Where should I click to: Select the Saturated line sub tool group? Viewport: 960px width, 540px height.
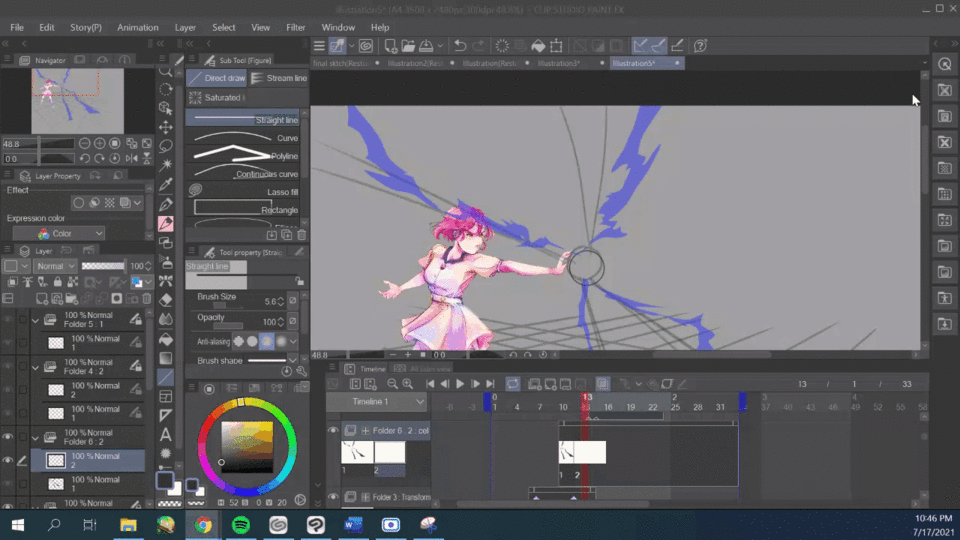pos(217,97)
